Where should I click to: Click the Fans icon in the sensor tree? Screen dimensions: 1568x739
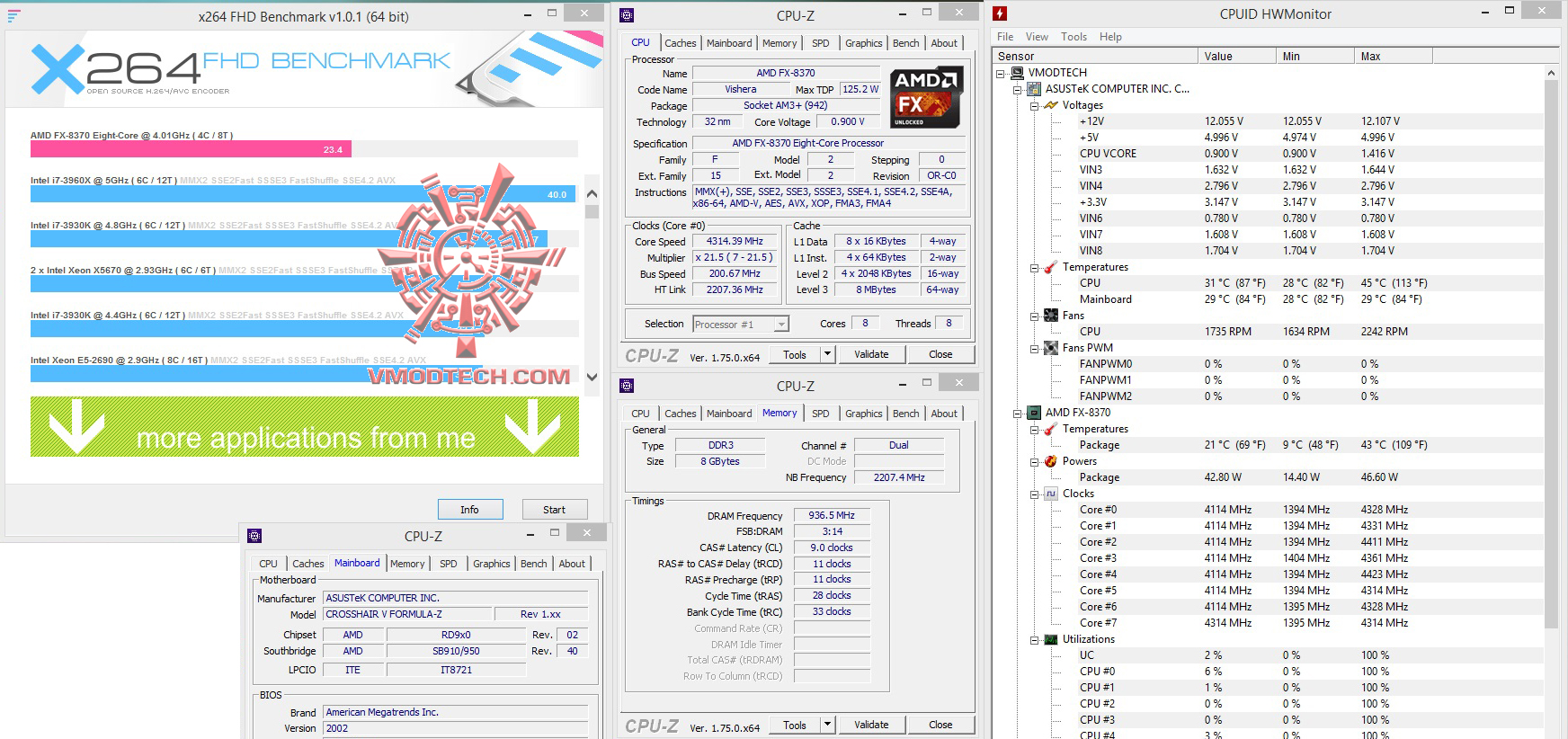tap(1050, 316)
